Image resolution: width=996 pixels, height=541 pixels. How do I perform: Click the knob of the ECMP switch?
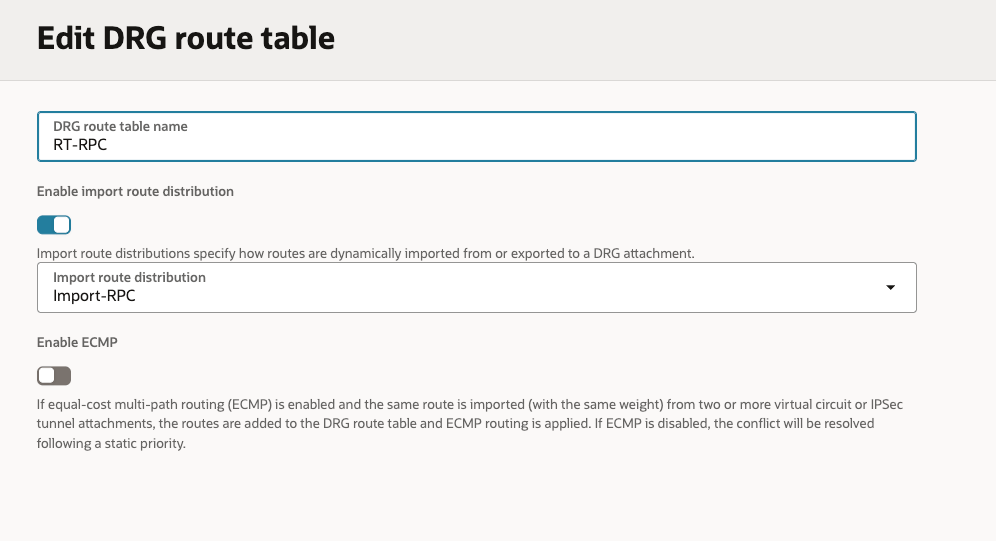[46, 376]
